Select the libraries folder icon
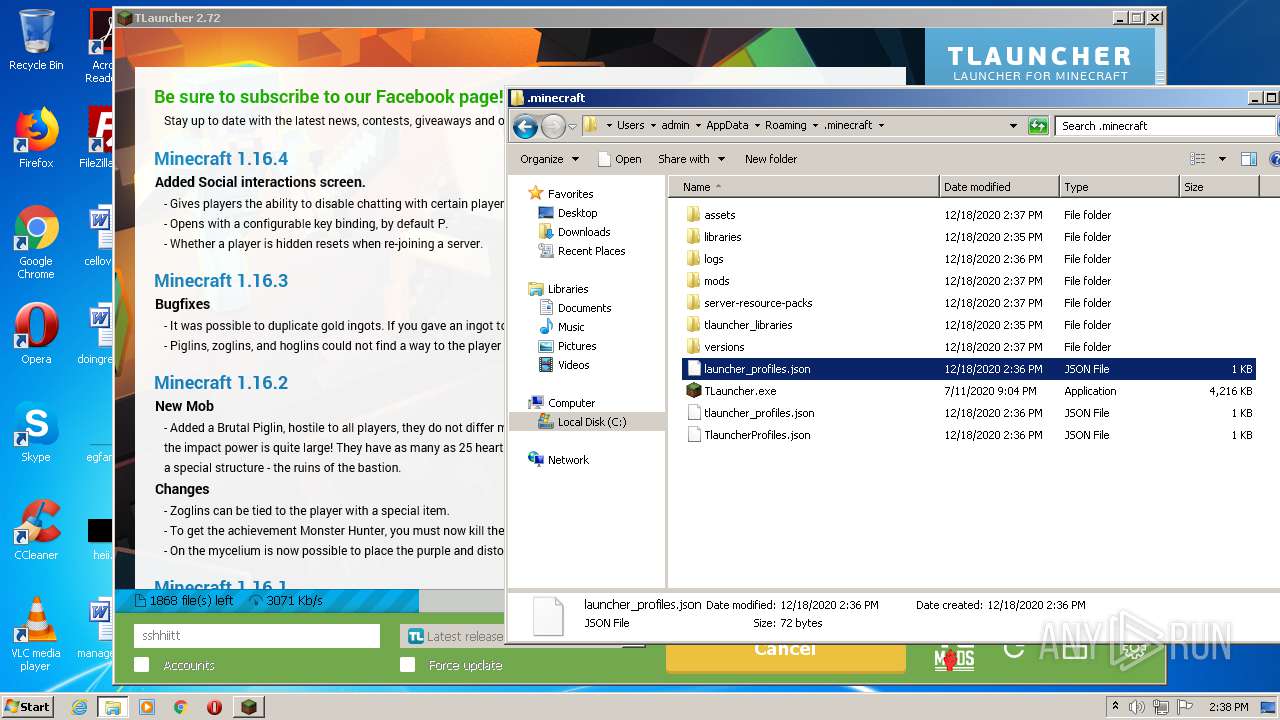Image resolution: width=1280 pixels, height=720 pixels. pyautogui.click(x=693, y=237)
